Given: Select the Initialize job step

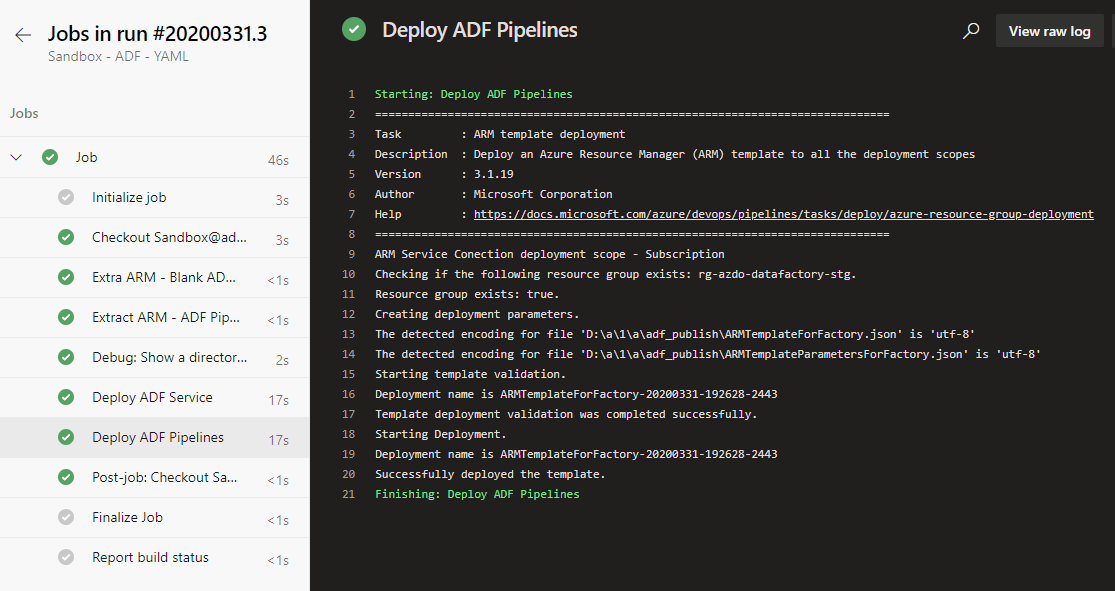Looking at the screenshot, I should click(155, 197).
